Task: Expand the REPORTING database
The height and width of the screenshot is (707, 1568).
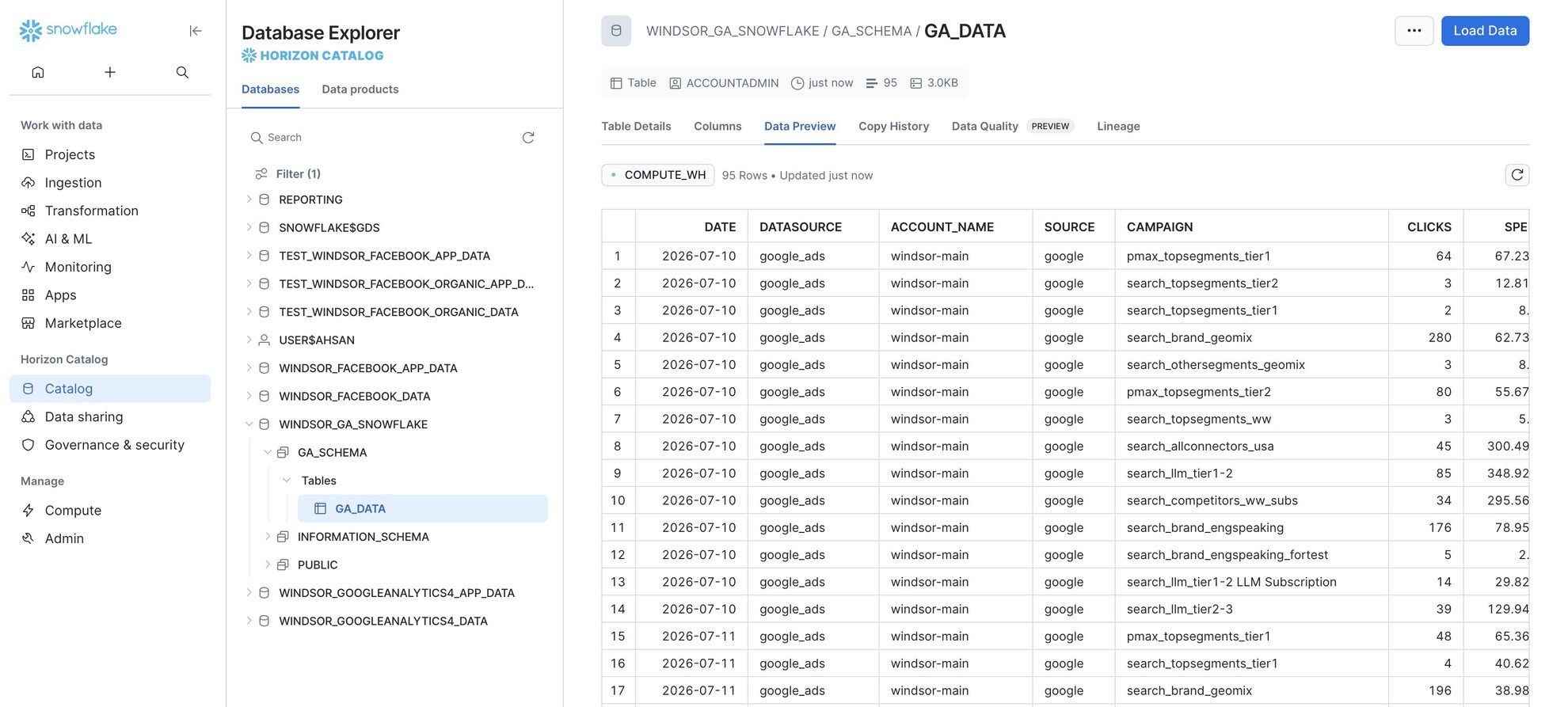Action: click(x=249, y=200)
